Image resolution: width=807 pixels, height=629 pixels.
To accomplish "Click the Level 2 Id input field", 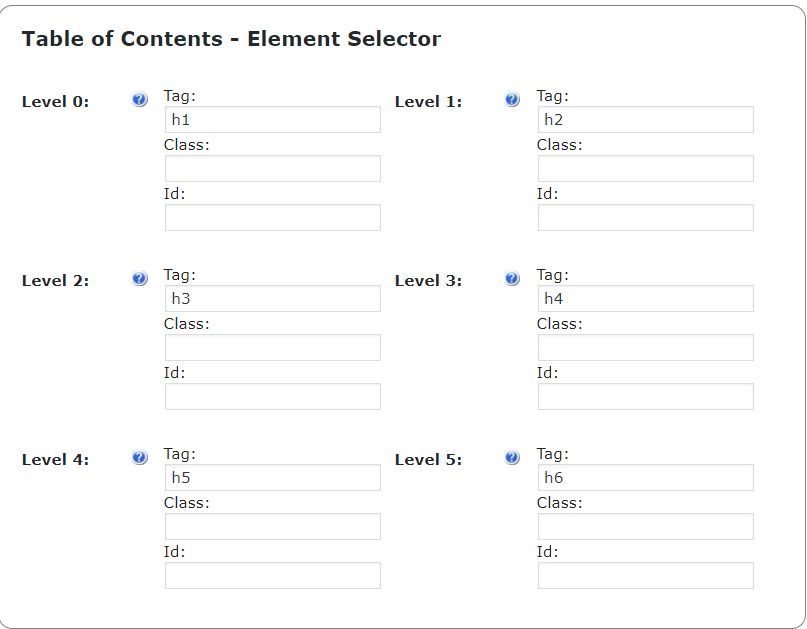I will click(x=272, y=397).
